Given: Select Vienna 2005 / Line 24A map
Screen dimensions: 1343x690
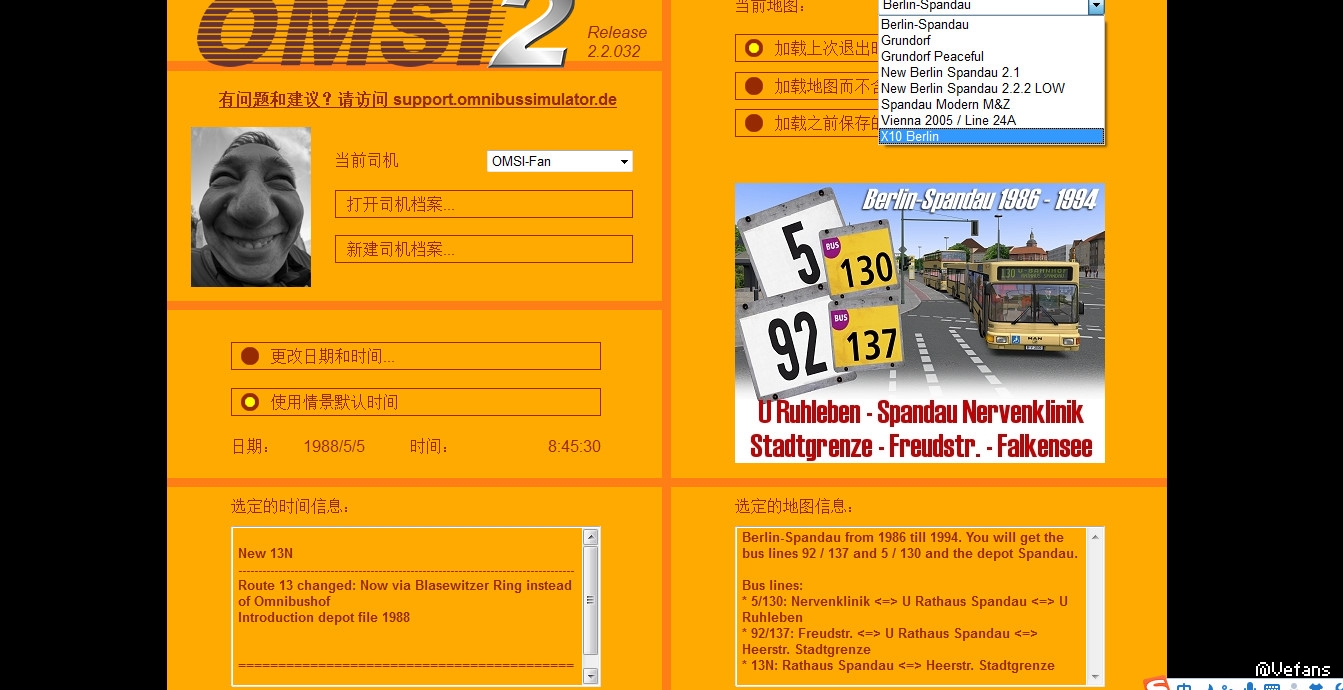Looking at the screenshot, I should pos(991,120).
